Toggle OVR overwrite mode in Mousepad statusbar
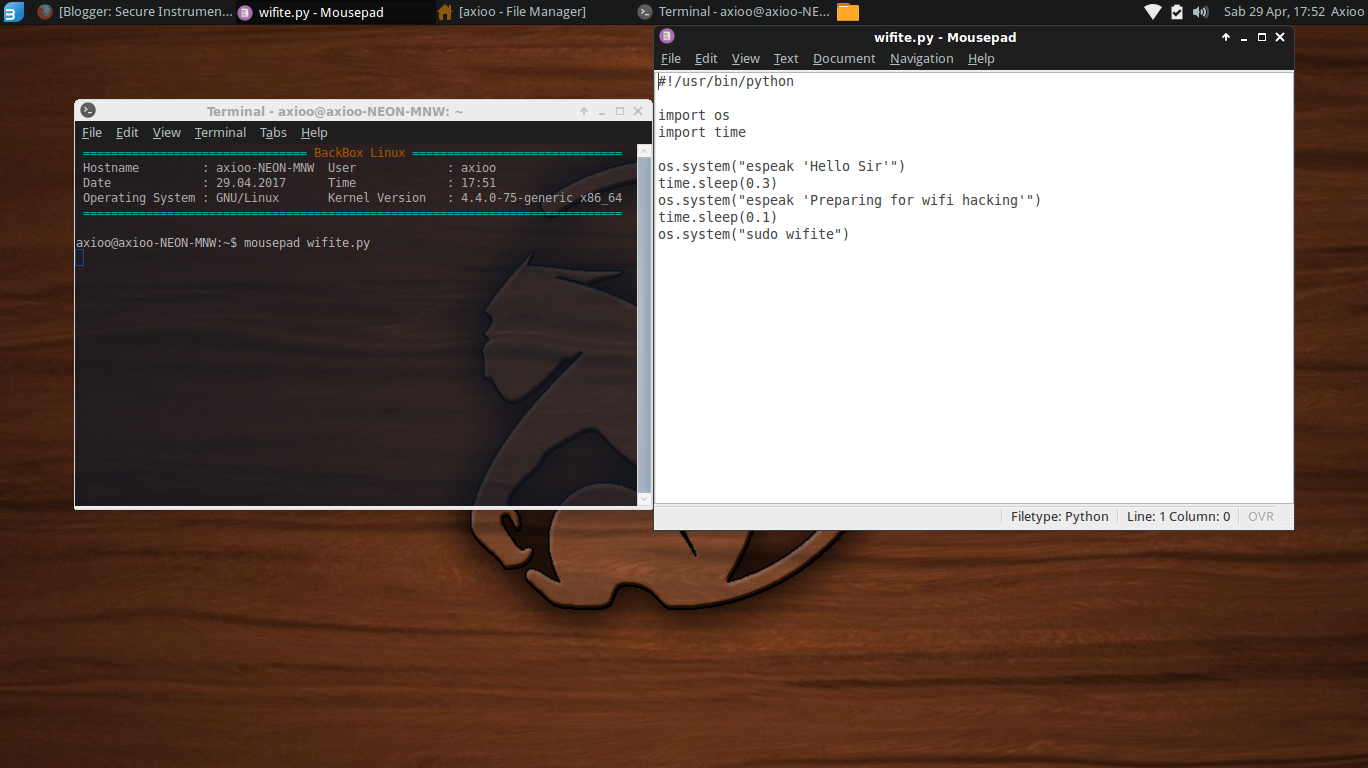Screen dimensions: 1368x768 pyautogui.click(x=1260, y=516)
